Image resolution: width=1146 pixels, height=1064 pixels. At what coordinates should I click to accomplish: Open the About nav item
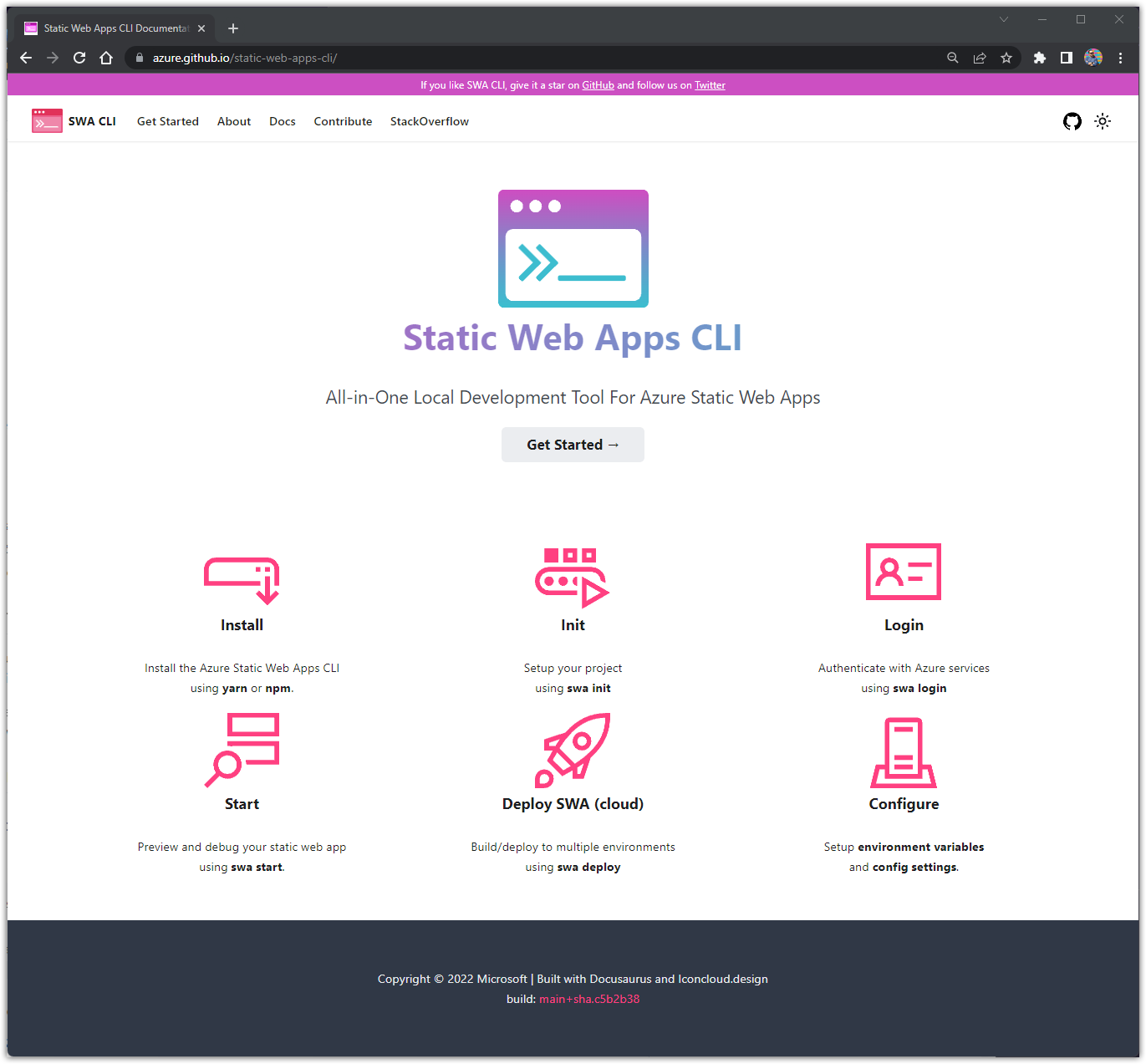(234, 121)
